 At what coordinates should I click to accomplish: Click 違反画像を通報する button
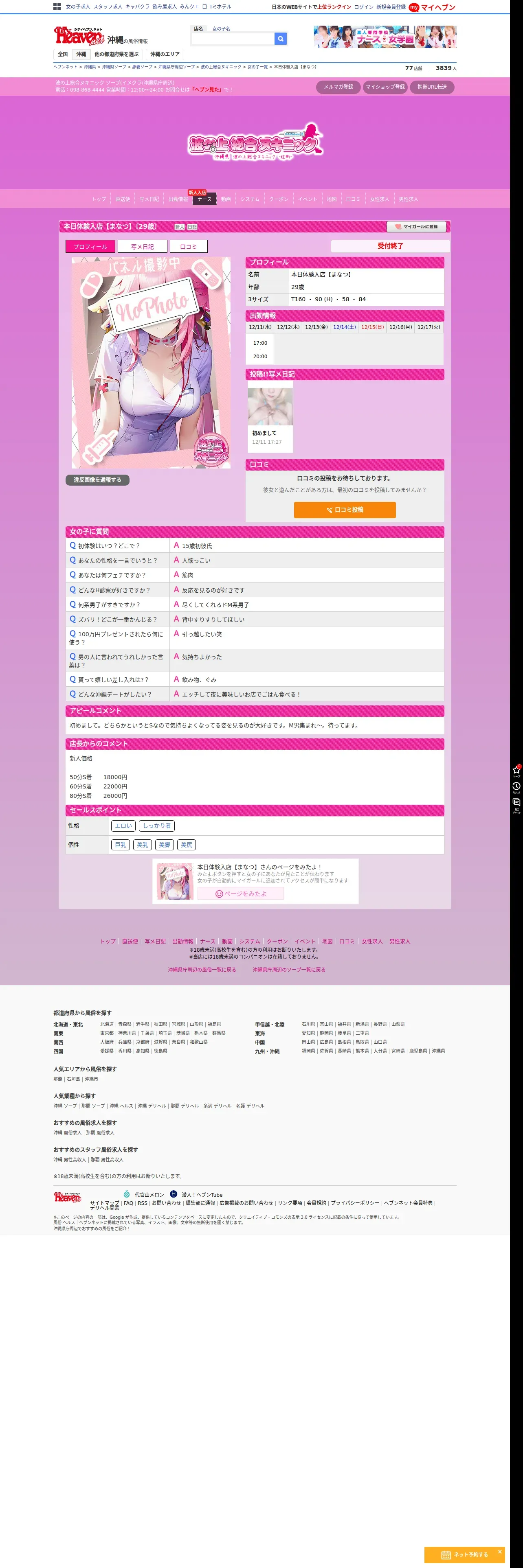point(97,480)
